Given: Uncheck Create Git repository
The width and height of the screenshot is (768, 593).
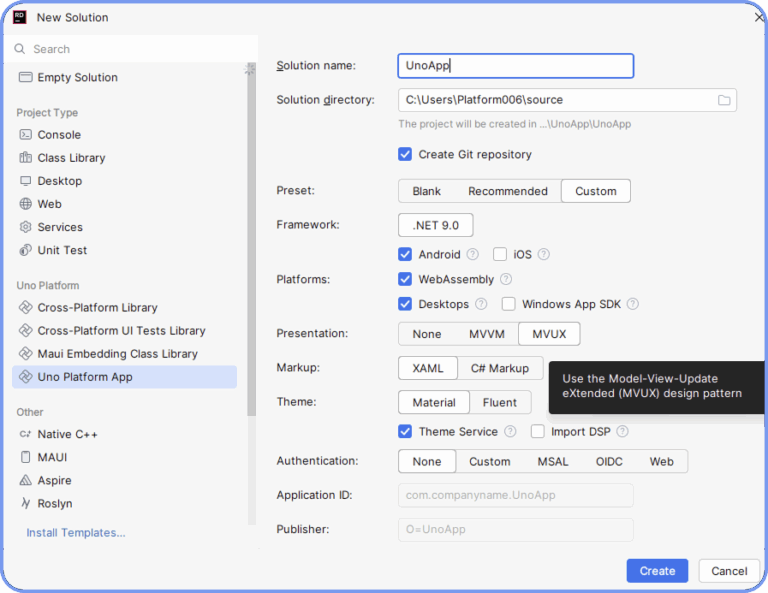Looking at the screenshot, I should [405, 154].
